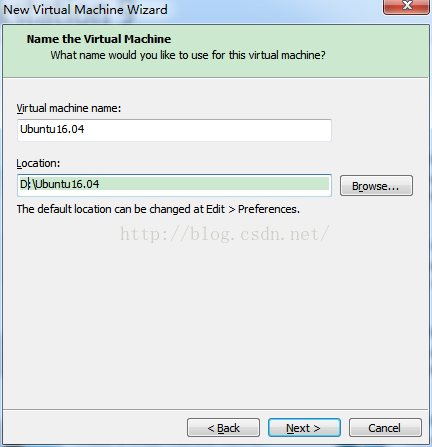
Task: Click the Next > button
Action: point(304,428)
